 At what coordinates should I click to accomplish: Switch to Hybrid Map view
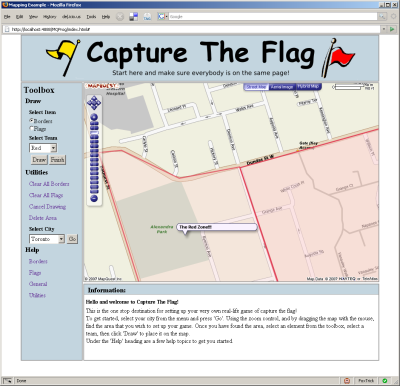click(x=308, y=86)
